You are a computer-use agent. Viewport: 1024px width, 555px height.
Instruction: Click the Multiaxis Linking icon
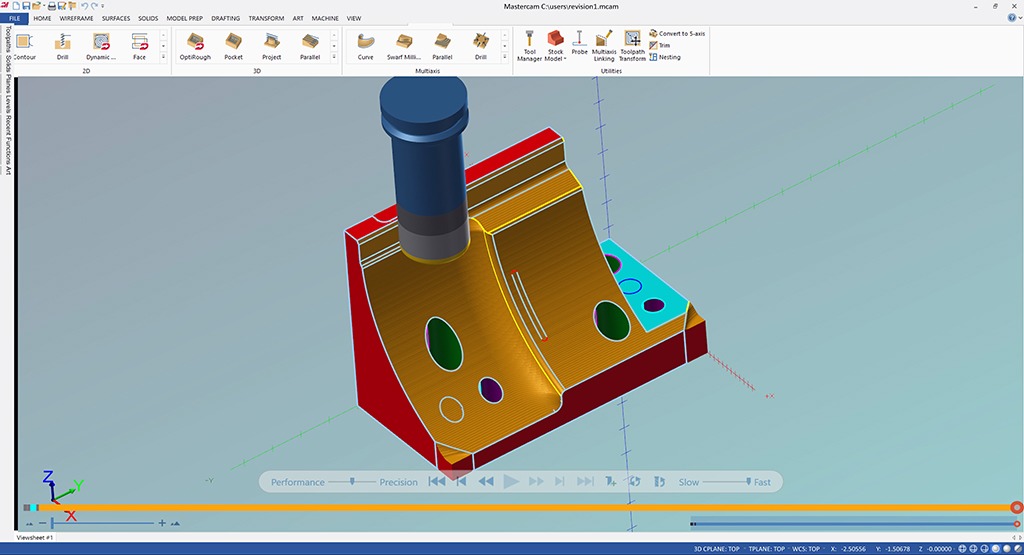(604, 44)
